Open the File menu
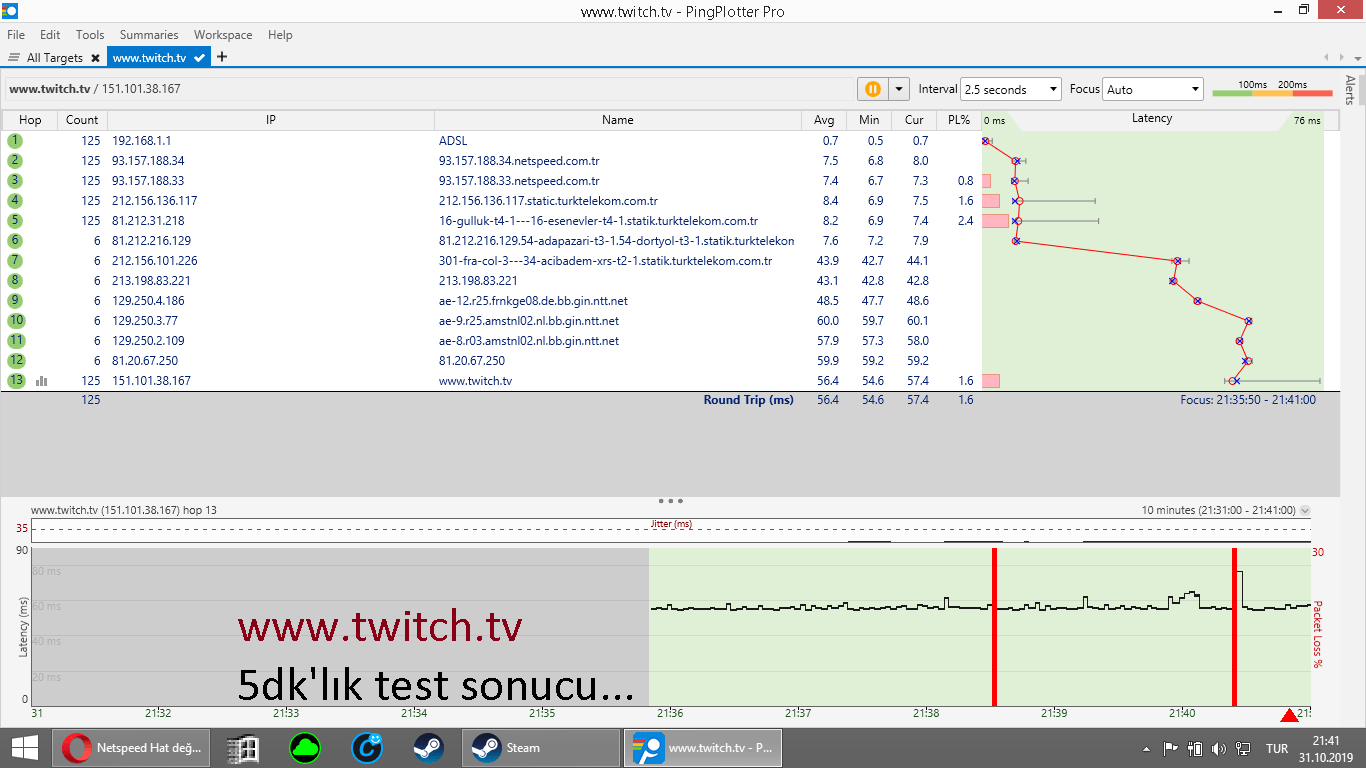 (x=16, y=35)
